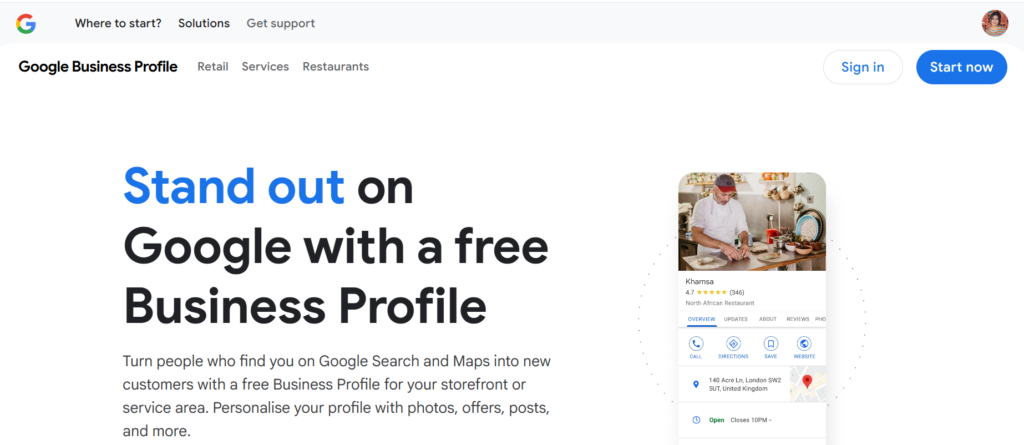The width and height of the screenshot is (1024, 445).
Task: Open the user profile avatar
Action: pos(994,23)
